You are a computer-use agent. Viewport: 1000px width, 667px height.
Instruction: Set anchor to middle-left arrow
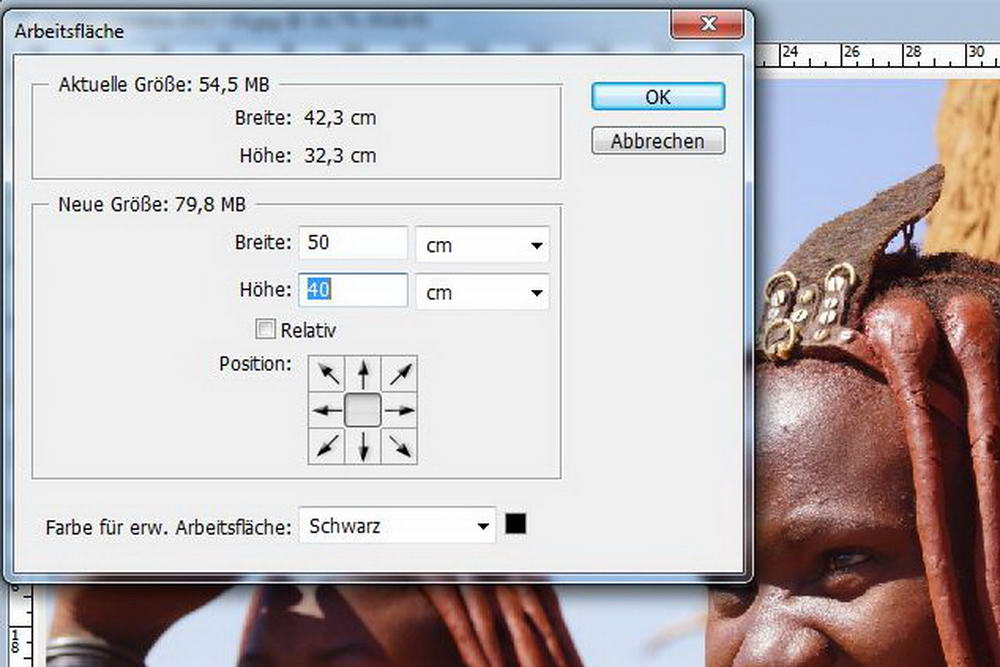[x=327, y=410]
